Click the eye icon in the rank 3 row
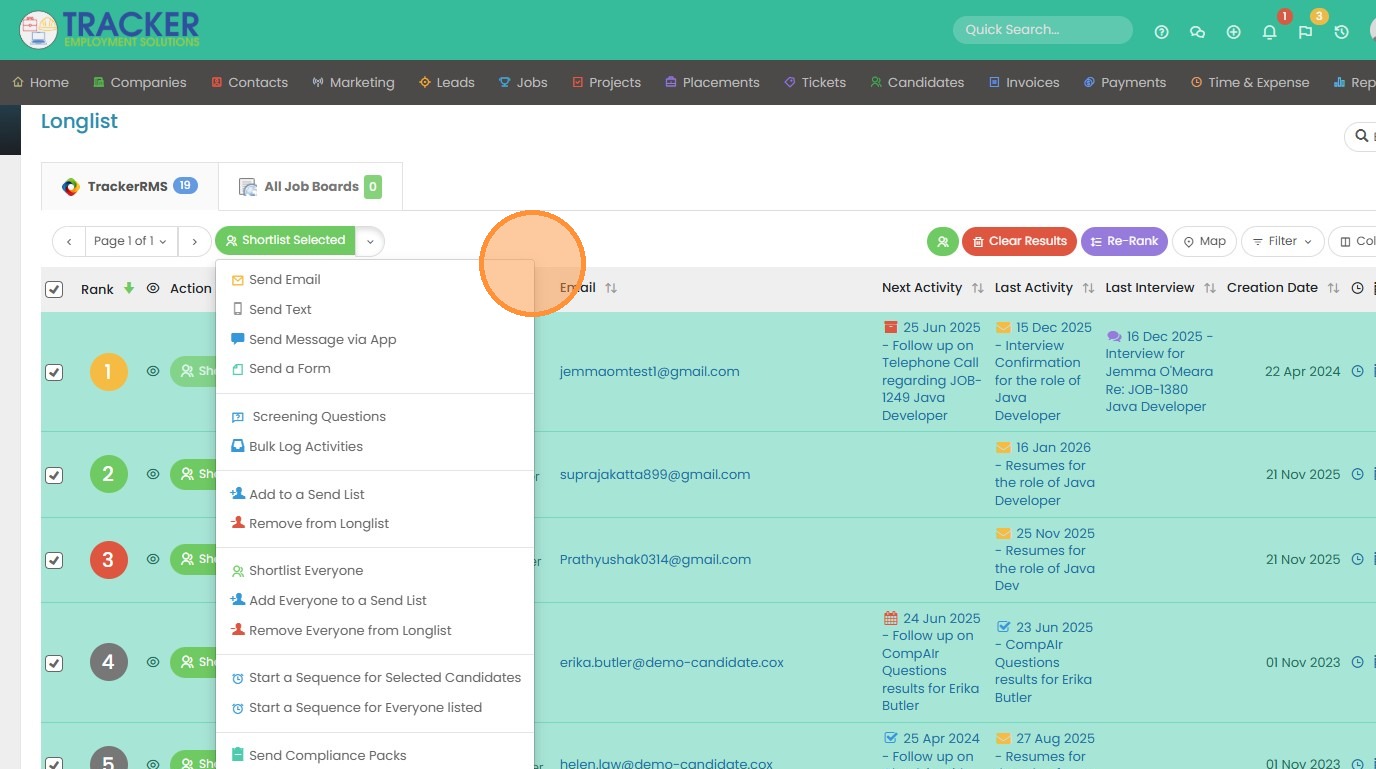1376x769 pixels. (x=153, y=559)
